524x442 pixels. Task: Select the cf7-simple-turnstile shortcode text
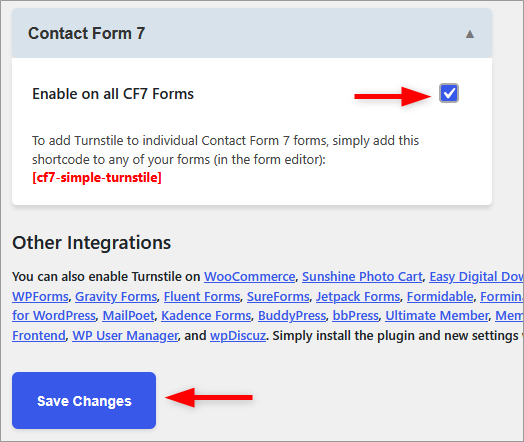tap(97, 177)
